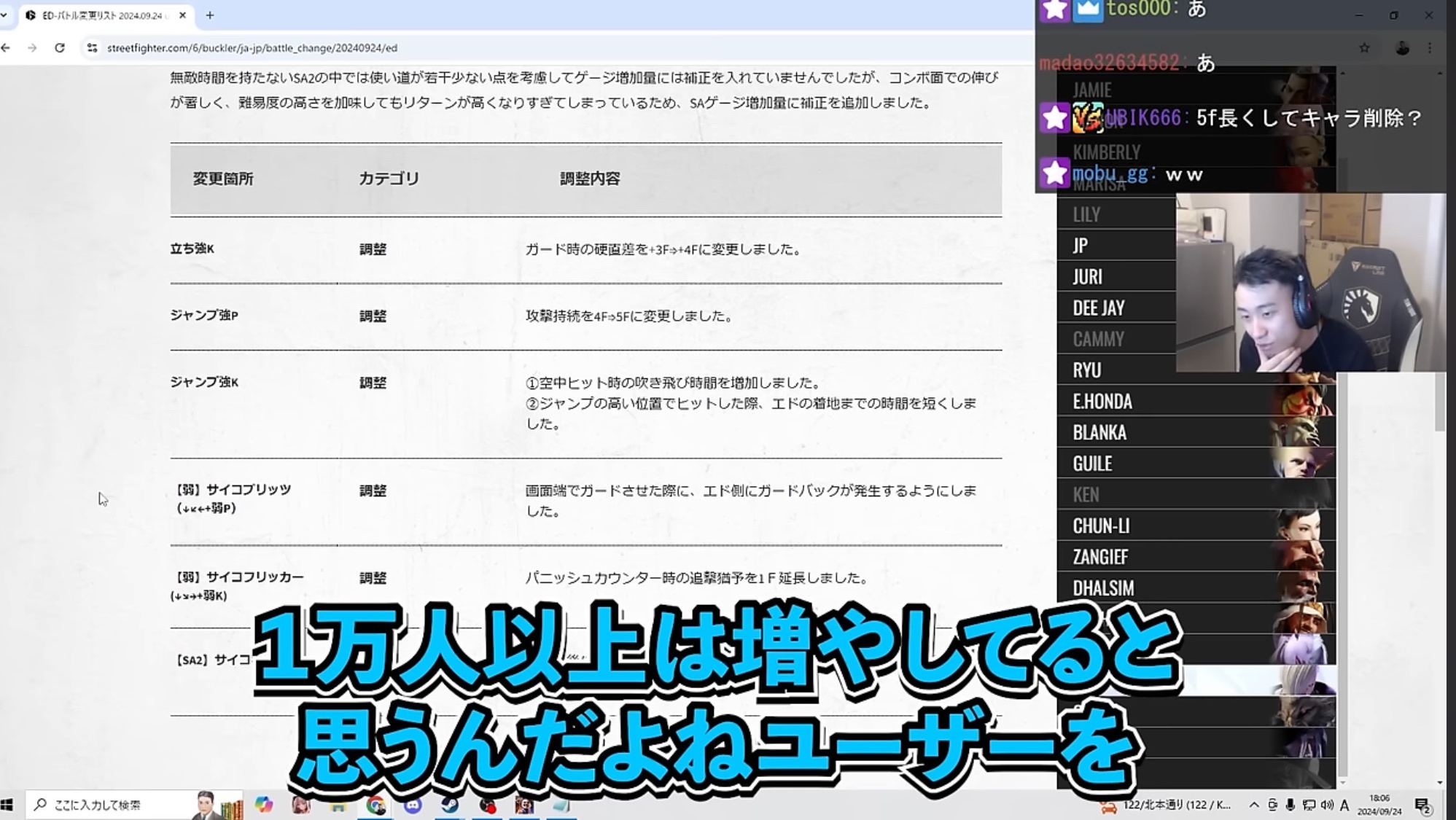This screenshot has height=820, width=1456.
Task: Open the anime-girl avatar taskbar app
Action: pyautogui.click(x=301, y=805)
